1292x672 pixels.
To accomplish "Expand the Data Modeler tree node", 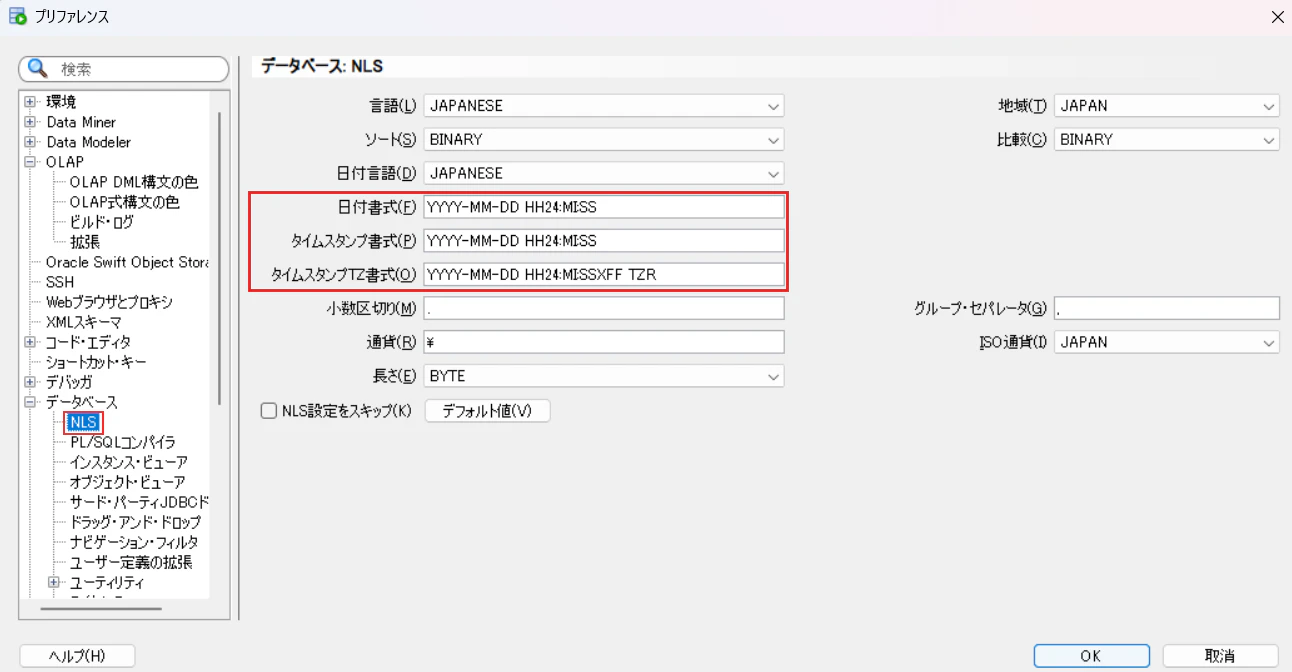I will click(x=30, y=142).
